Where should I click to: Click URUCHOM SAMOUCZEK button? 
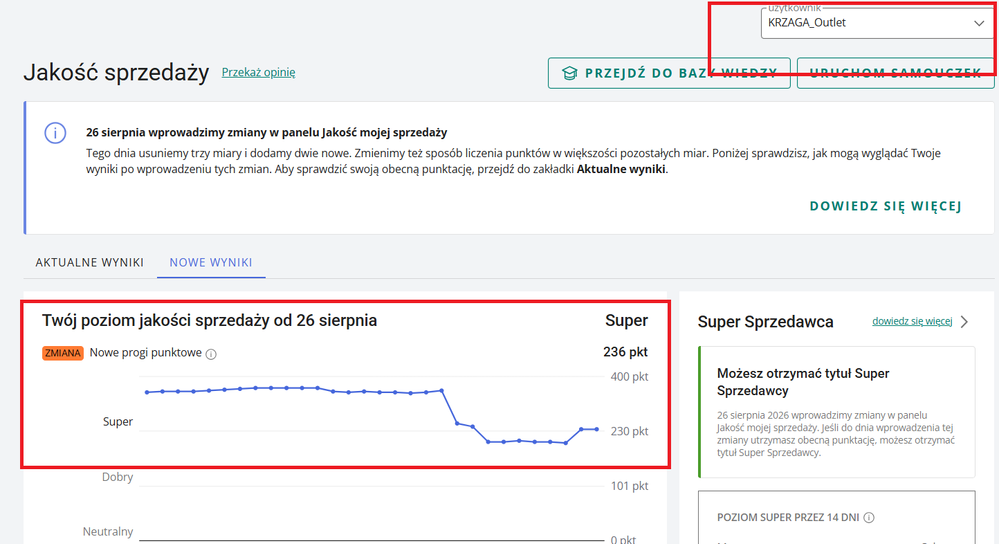895,73
